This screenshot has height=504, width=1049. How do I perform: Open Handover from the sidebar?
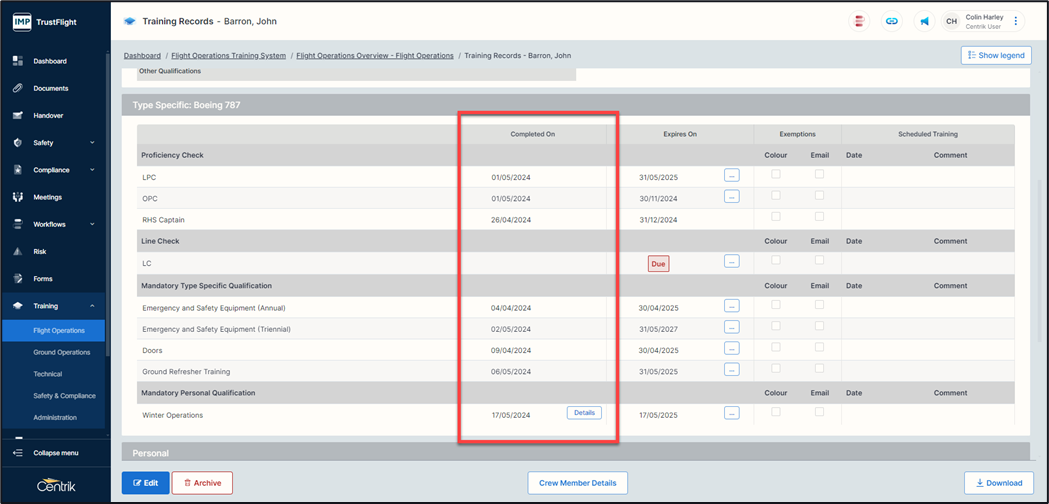pos(47,115)
